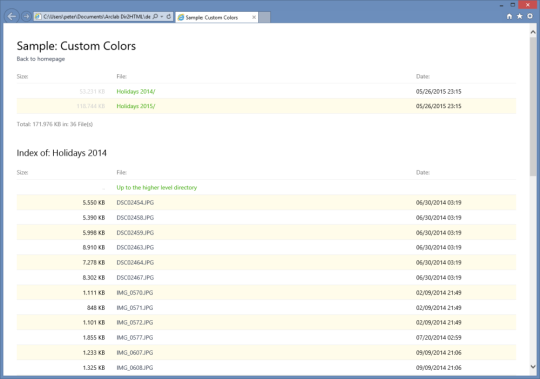Click the Sample: Custom Colors heading

pos(76,46)
